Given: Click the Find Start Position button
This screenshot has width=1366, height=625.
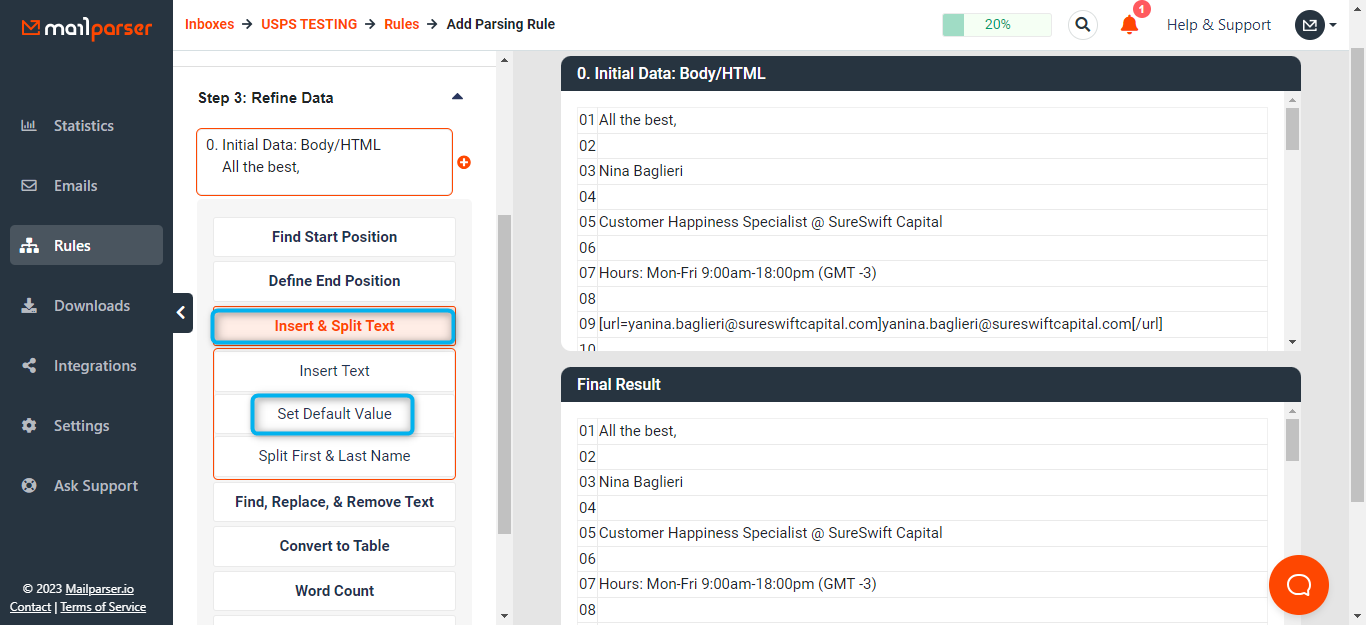Looking at the screenshot, I should click(x=333, y=237).
